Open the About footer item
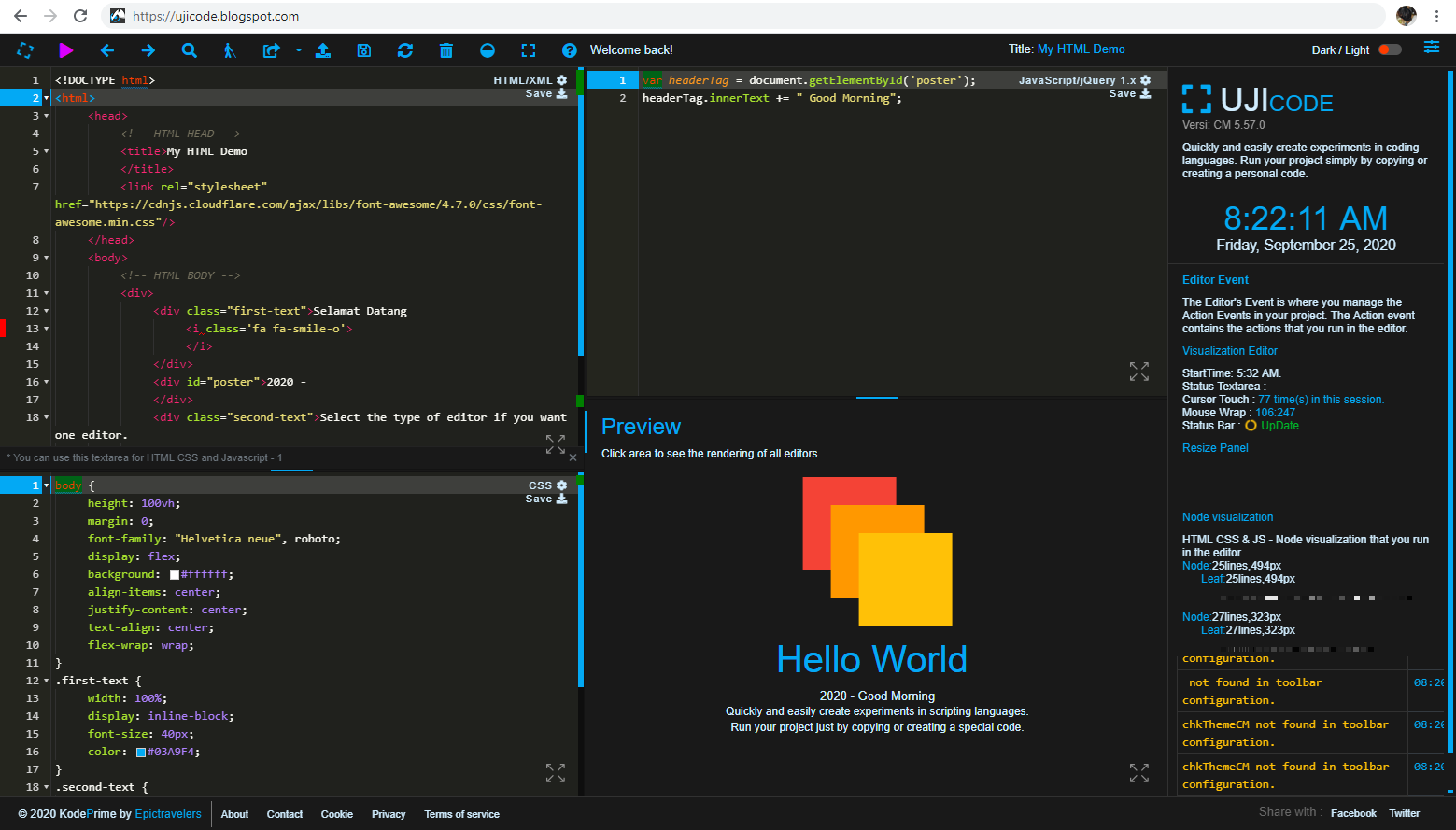Image resolution: width=1456 pixels, height=830 pixels. 234,814
